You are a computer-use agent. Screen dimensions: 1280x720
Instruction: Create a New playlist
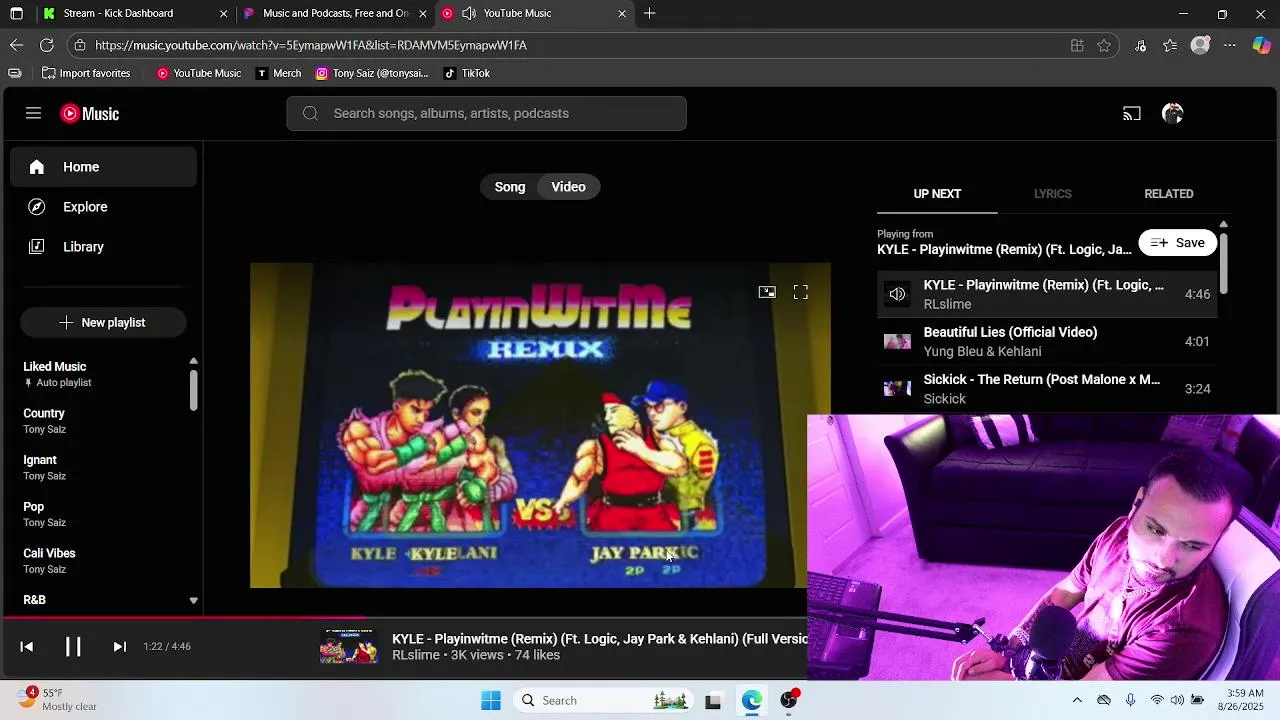pyautogui.click(x=103, y=323)
